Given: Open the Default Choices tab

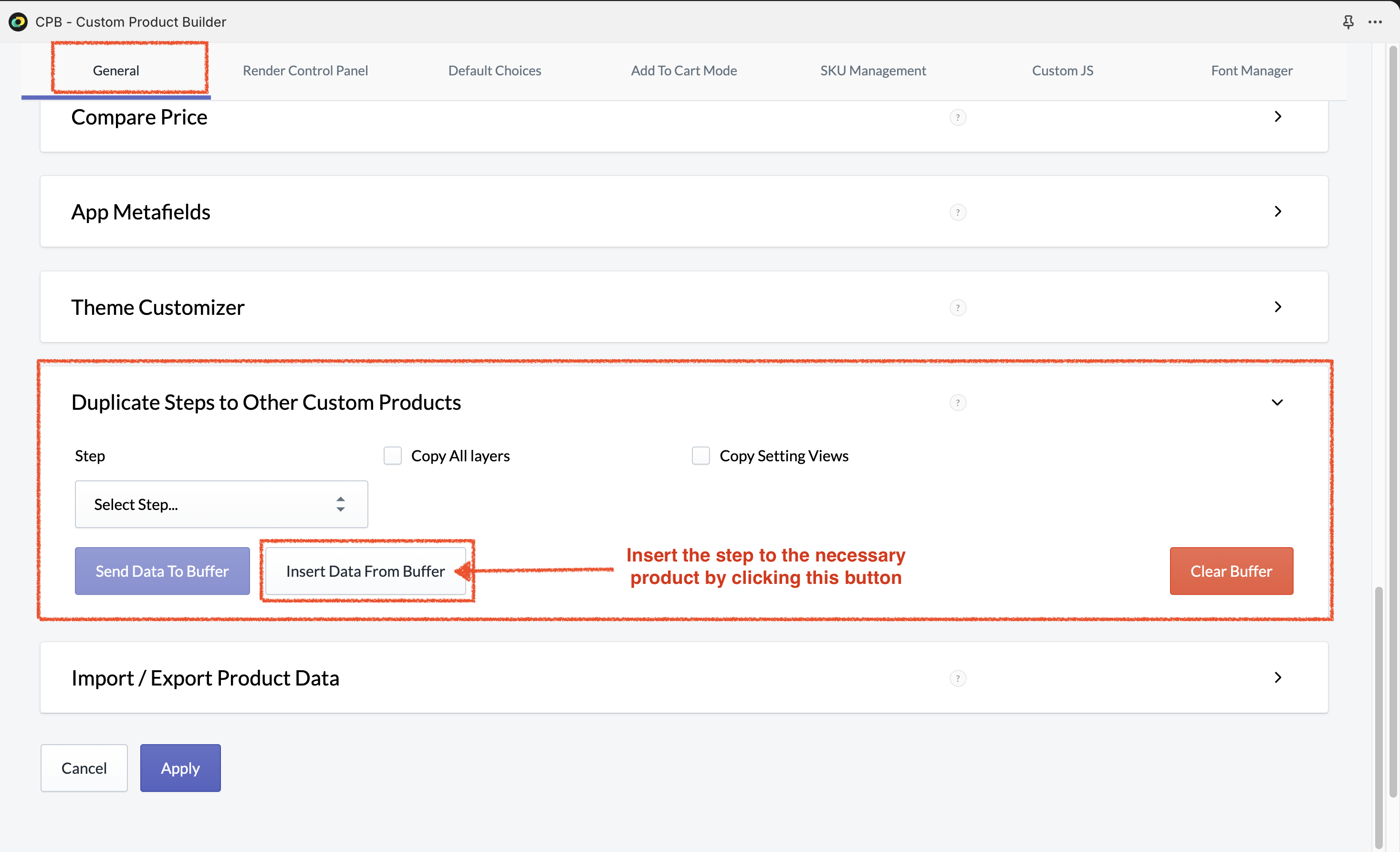Looking at the screenshot, I should [494, 71].
